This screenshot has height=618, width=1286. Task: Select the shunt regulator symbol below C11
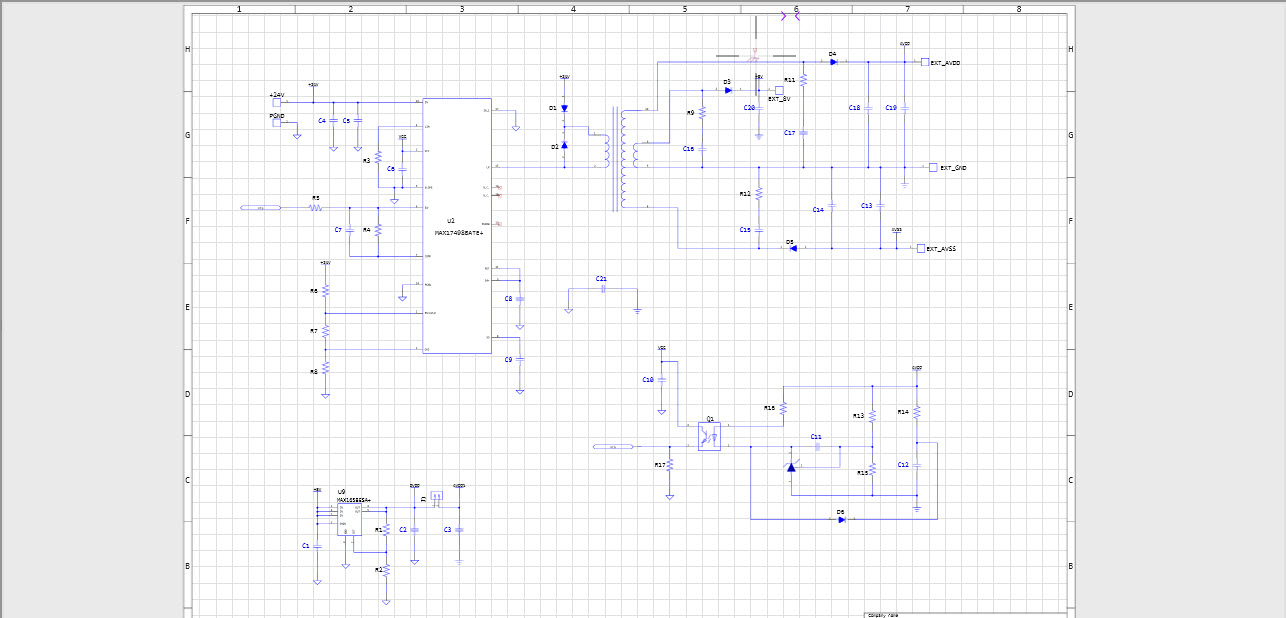pos(791,467)
